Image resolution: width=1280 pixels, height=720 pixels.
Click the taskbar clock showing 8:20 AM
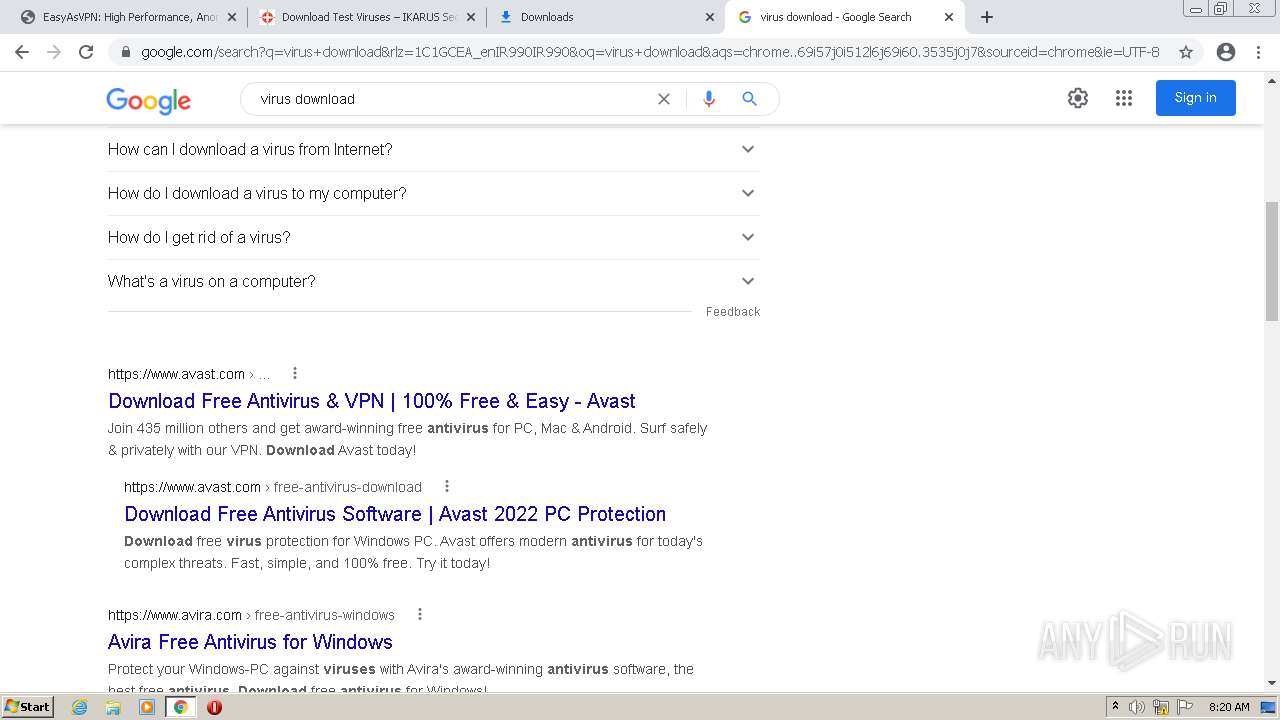click(1229, 707)
